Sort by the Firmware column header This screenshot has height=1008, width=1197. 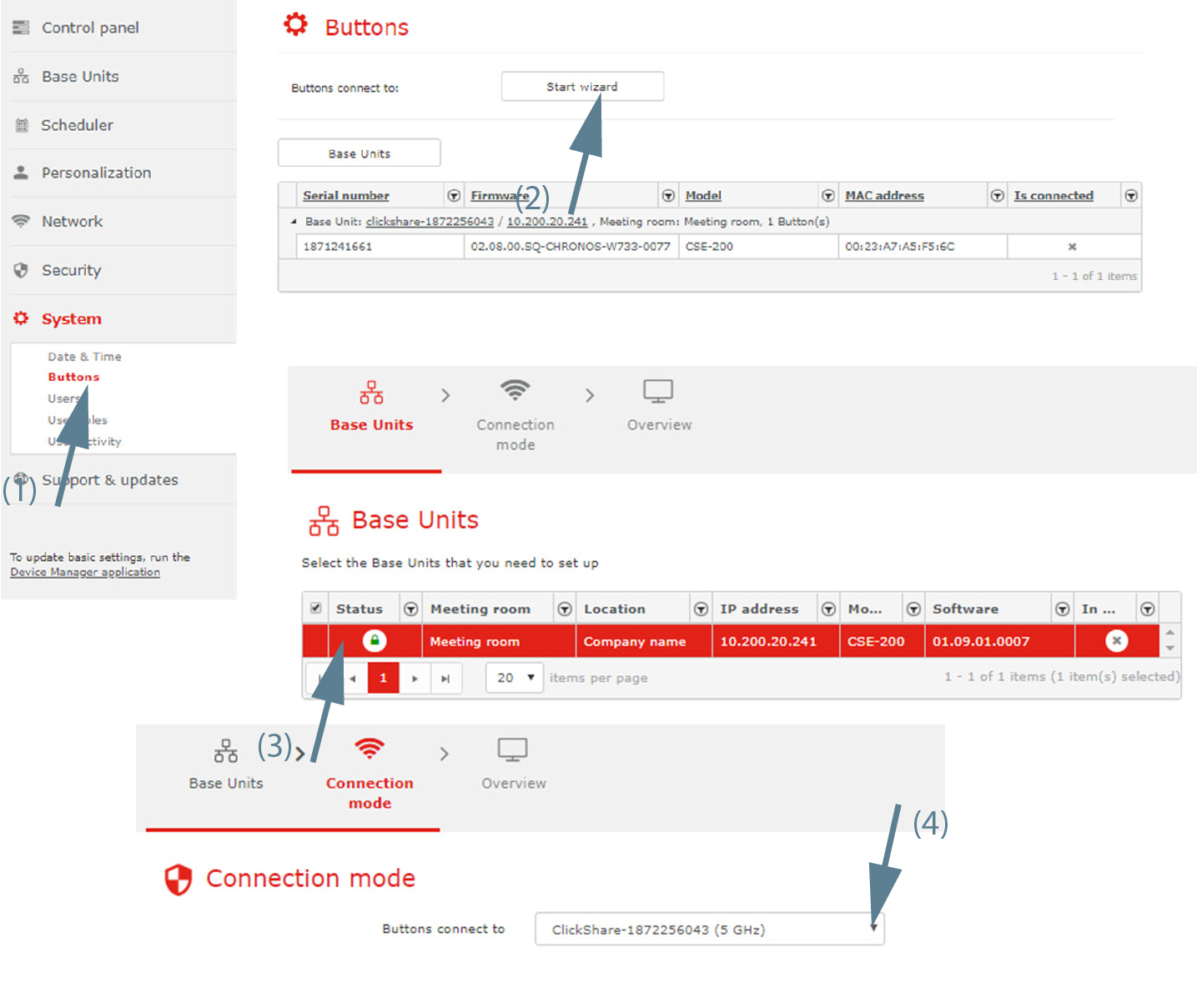(x=500, y=195)
